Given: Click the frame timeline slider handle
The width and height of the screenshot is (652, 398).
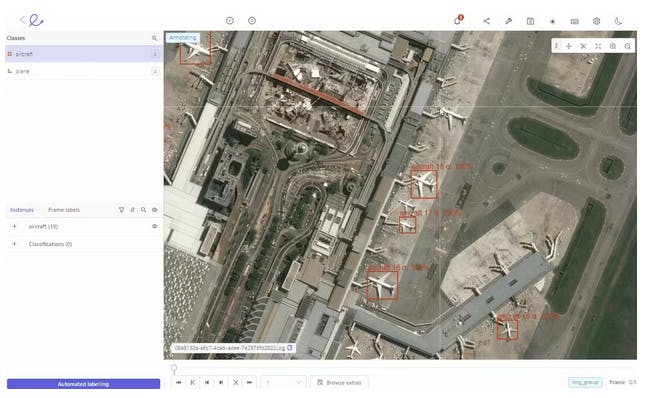Looking at the screenshot, I should pos(174,368).
